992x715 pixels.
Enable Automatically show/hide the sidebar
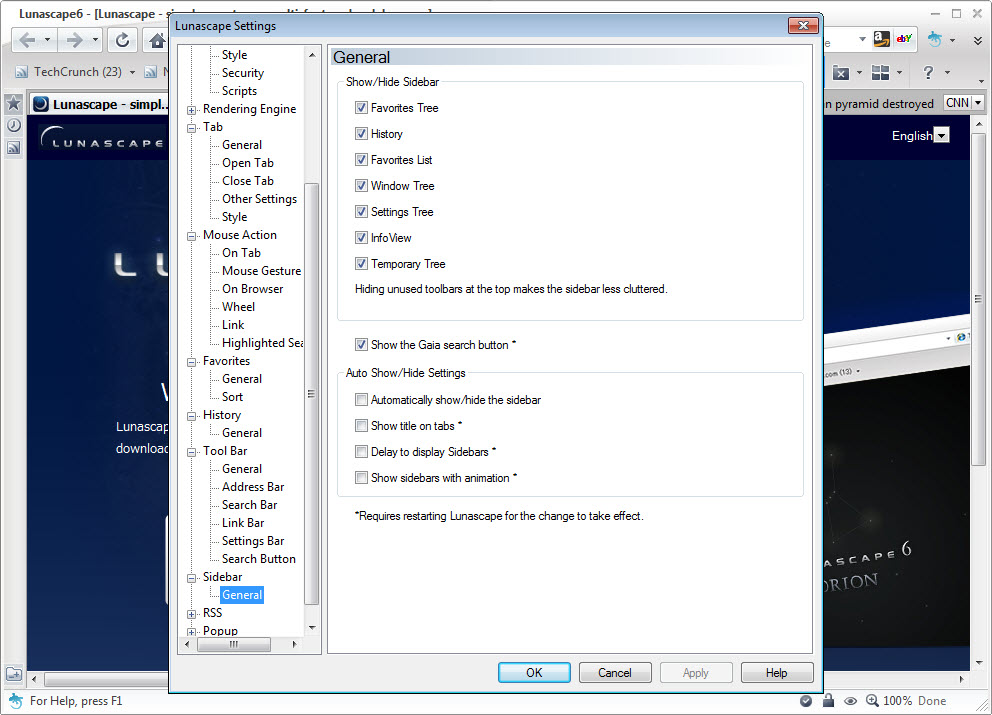pyautogui.click(x=361, y=399)
